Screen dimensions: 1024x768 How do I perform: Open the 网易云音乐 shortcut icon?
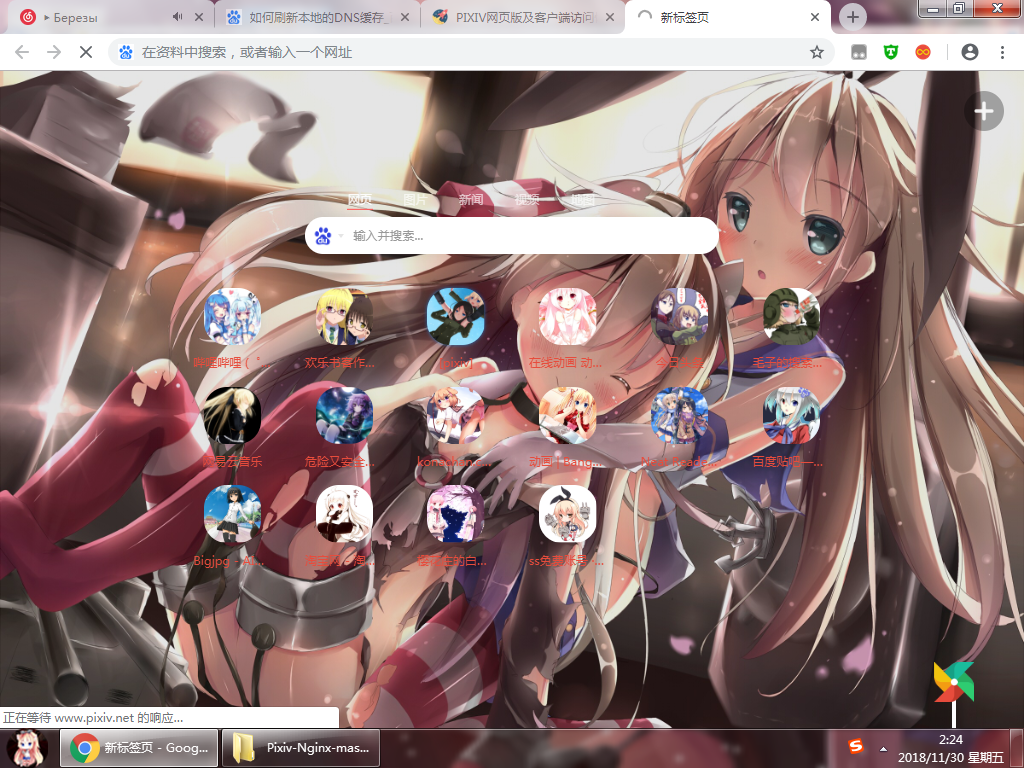coord(232,415)
